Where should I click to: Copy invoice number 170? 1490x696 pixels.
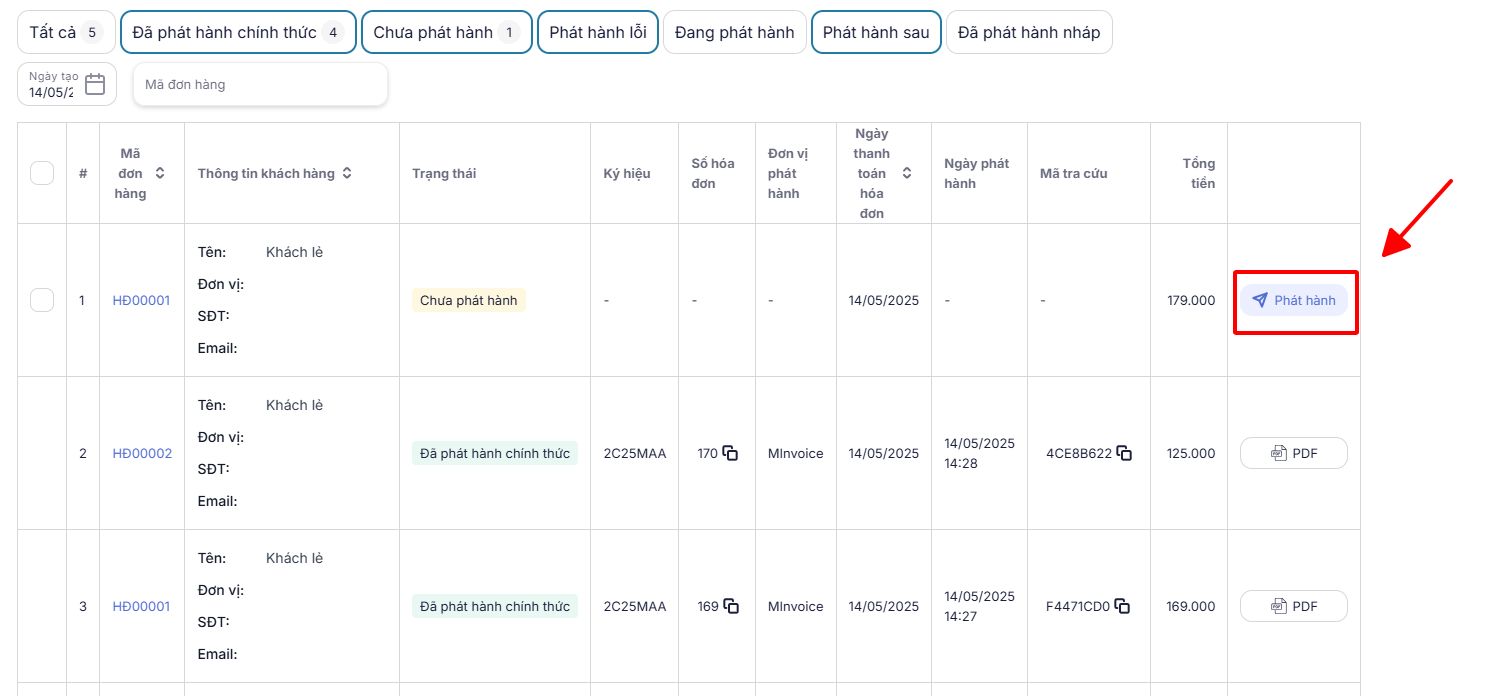pyautogui.click(x=731, y=453)
